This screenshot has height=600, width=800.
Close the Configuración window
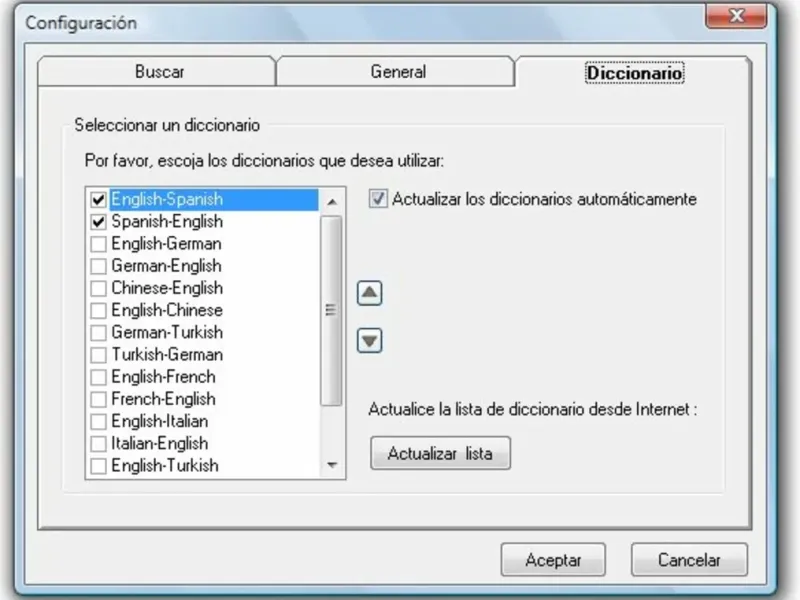(x=736, y=16)
